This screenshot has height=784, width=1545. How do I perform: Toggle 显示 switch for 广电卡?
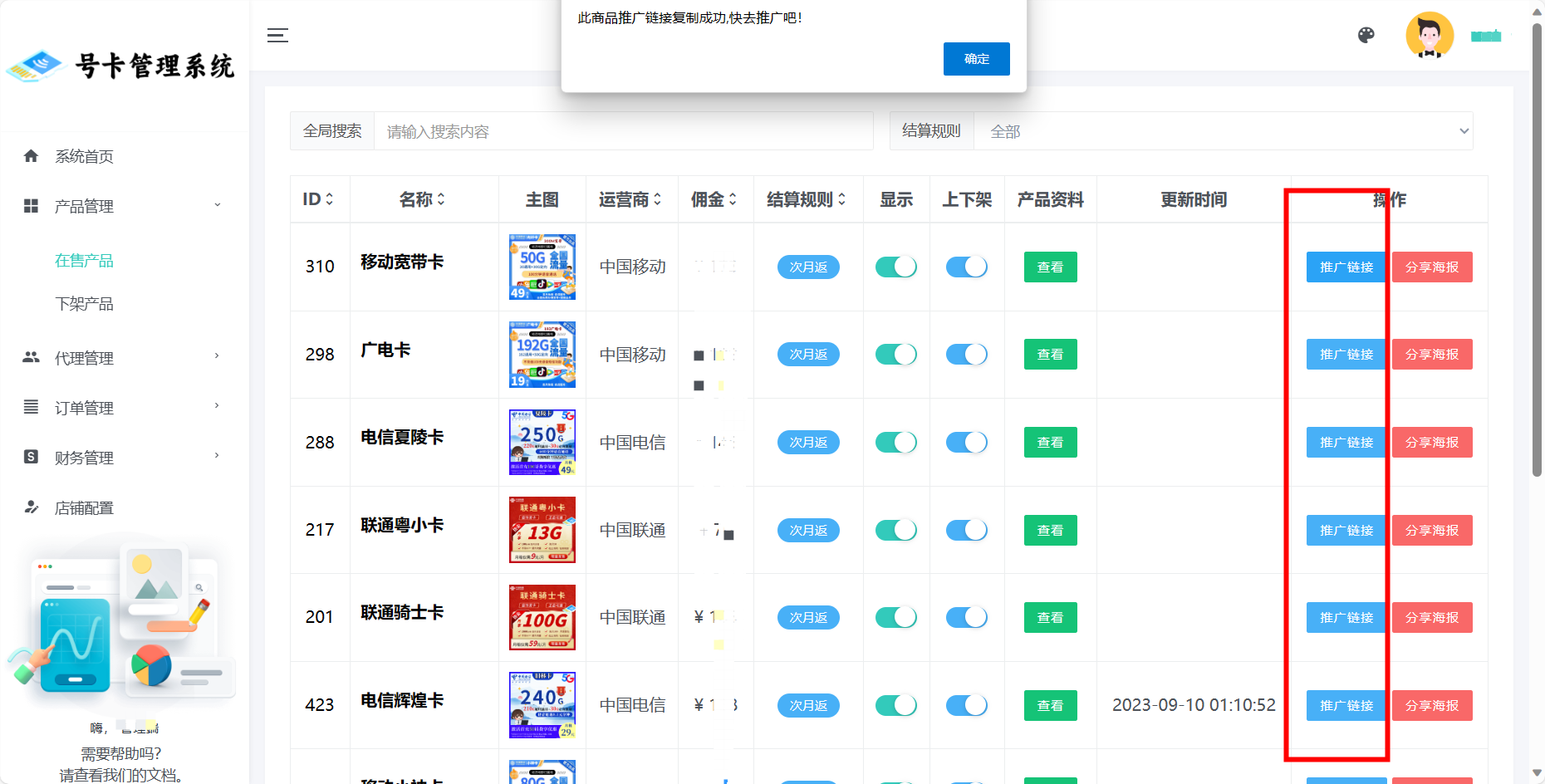[x=895, y=355]
